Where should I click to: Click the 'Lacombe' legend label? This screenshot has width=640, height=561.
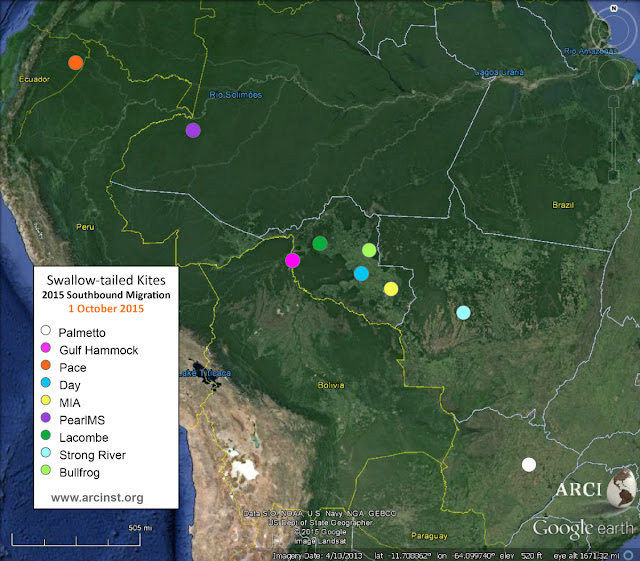point(84,438)
